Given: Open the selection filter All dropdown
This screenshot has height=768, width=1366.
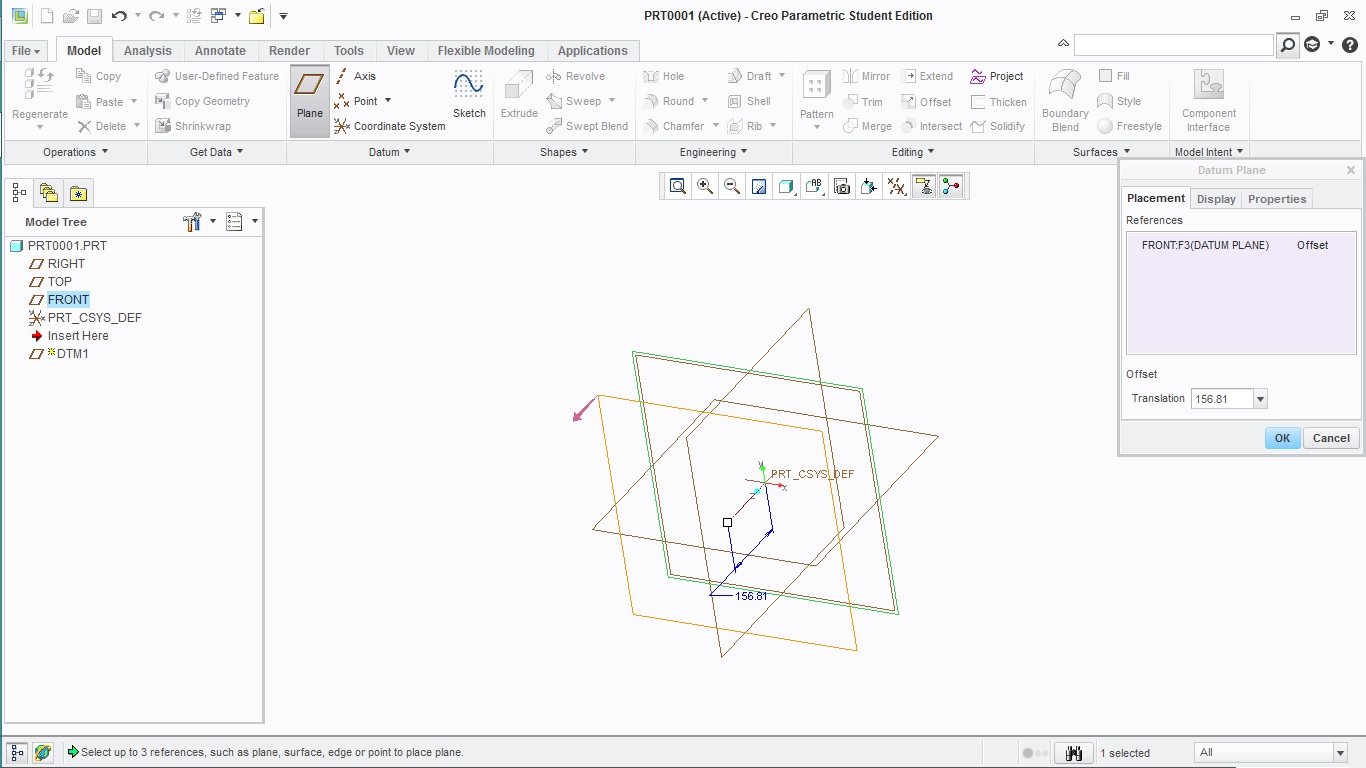Looking at the screenshot, I should click(1340, 752).
